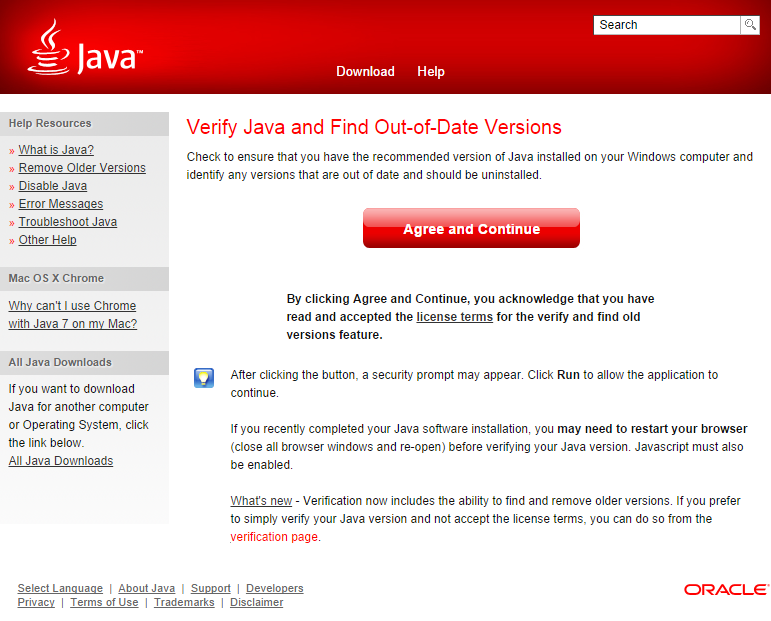Open the Disable Java link

[53, 186]
